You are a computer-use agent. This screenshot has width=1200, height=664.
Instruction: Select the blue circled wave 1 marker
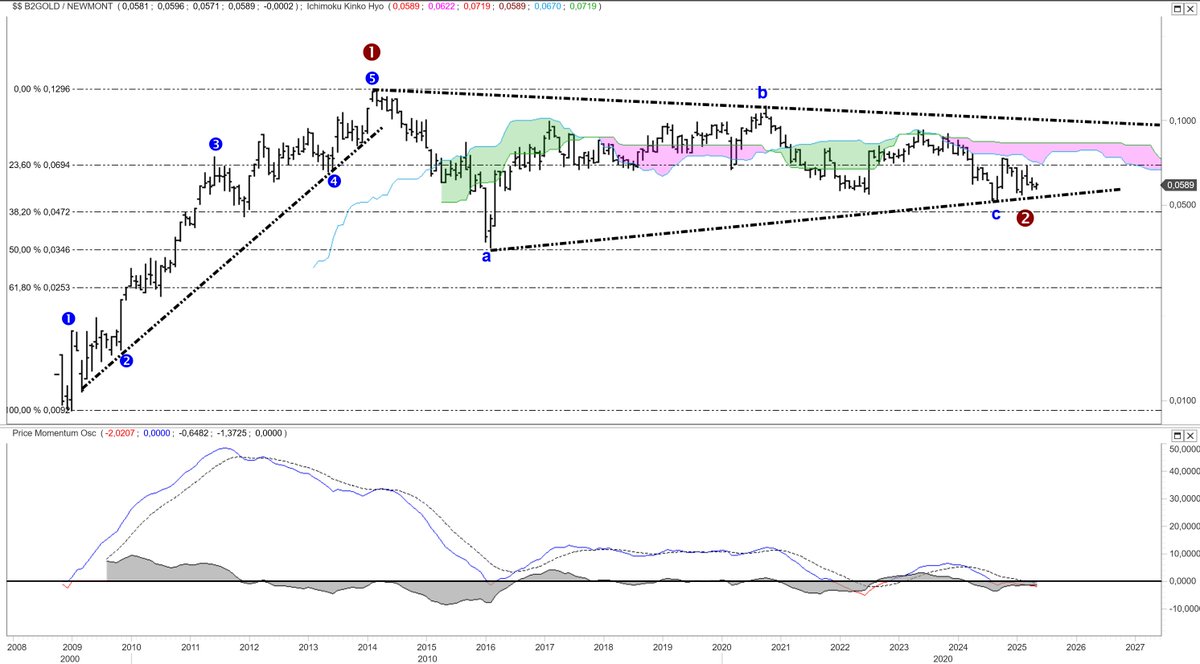[68, 319]
